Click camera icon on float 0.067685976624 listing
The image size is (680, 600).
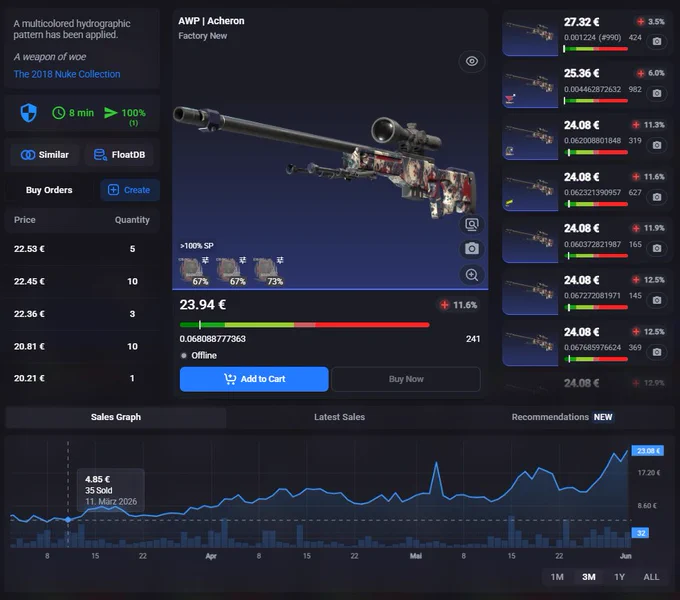(x=657, y=352)
